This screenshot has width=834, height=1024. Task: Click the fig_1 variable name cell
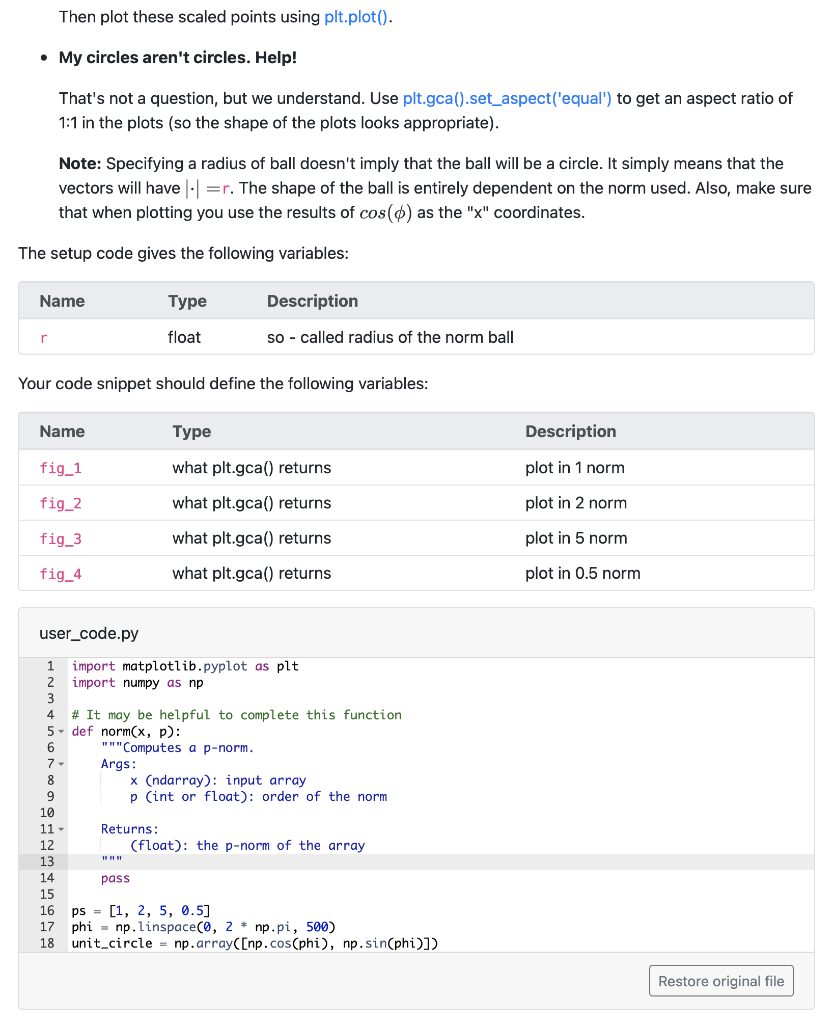pos(61,468)
